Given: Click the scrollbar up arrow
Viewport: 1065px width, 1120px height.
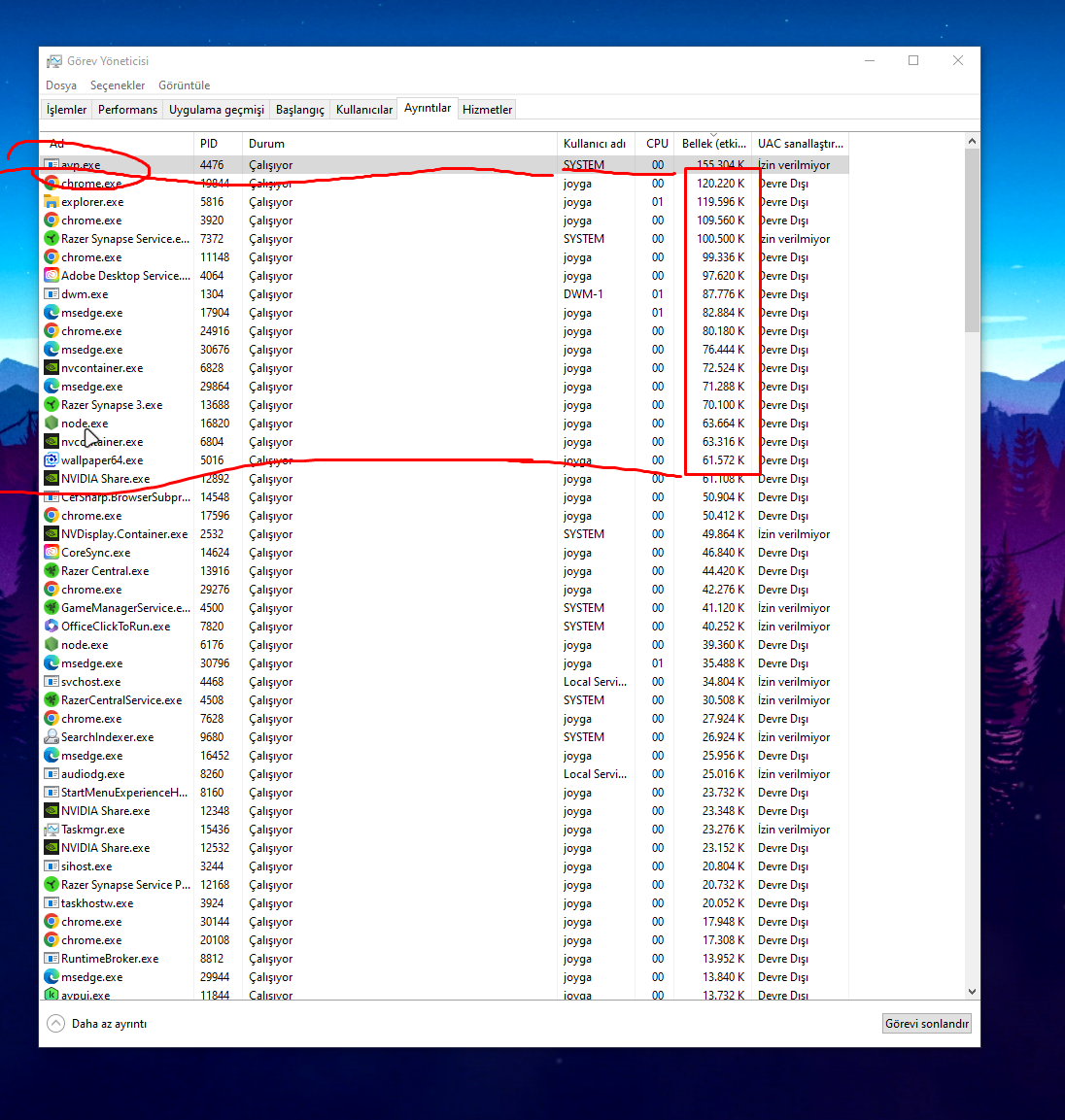Looking at the screenshot, I should click(972, 142).
